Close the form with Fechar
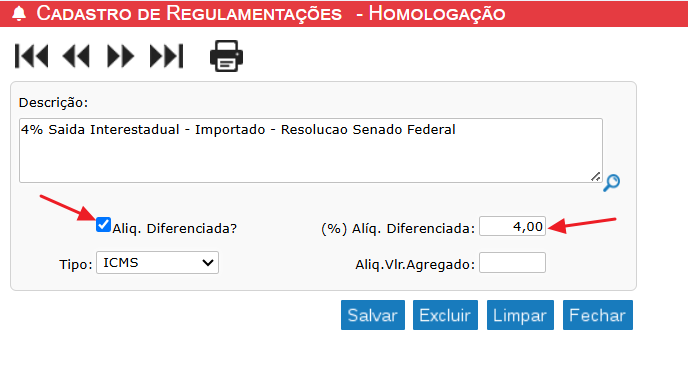688x381 pixels. pos(598,315)
